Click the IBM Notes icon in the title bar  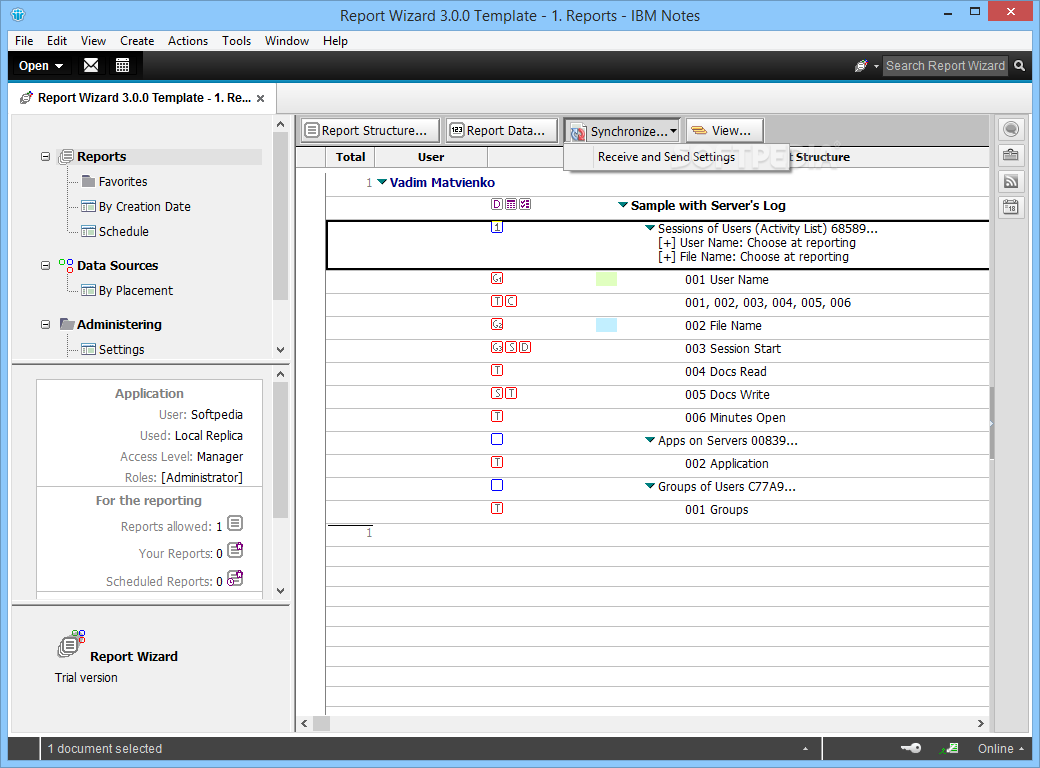click(18, 14)
